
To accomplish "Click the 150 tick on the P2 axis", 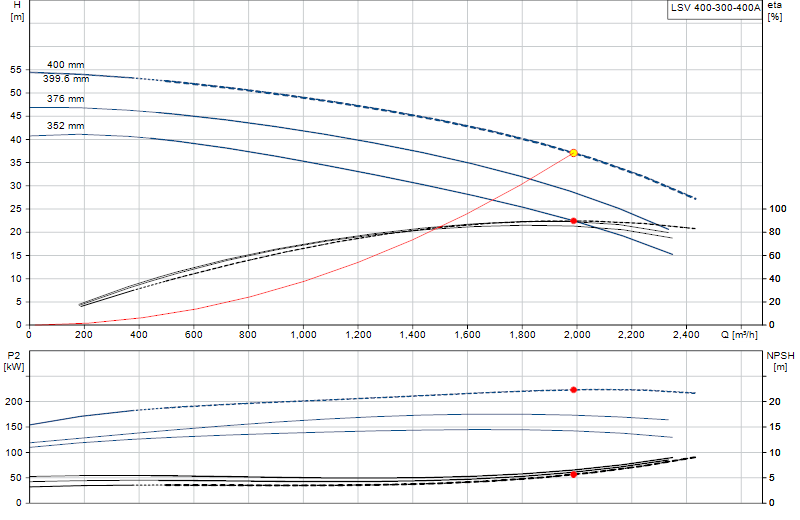I will (14, 427).
